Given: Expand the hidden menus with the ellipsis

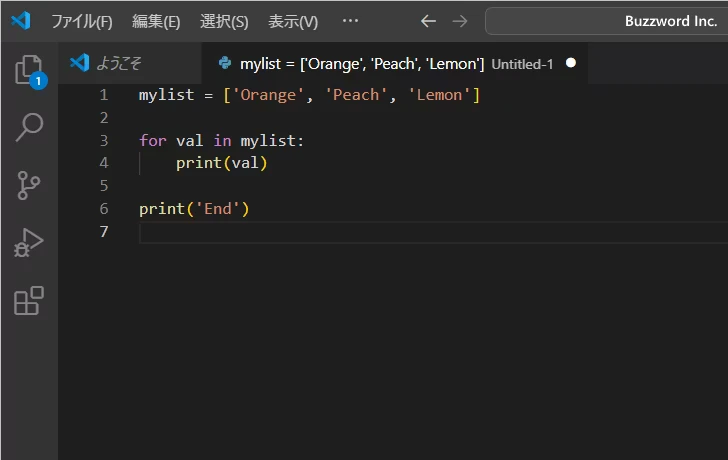Looking at the screenshot, I should tap(350, 21).
